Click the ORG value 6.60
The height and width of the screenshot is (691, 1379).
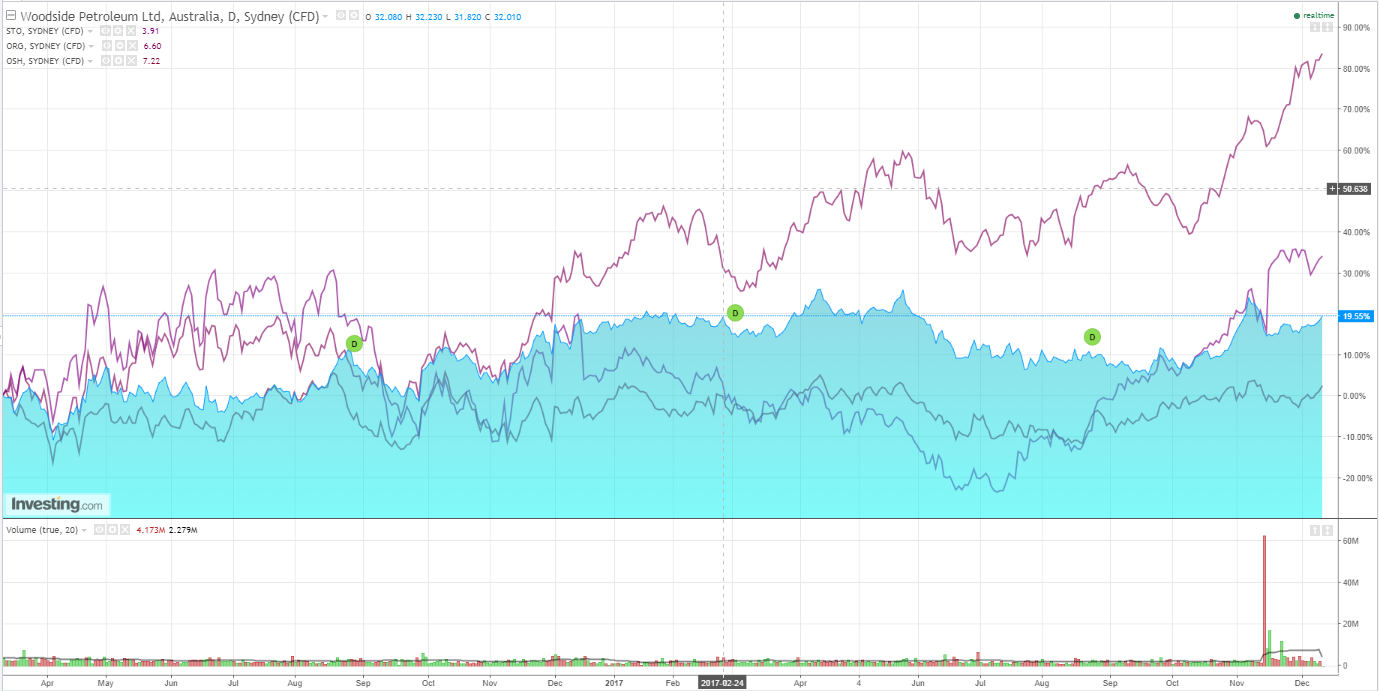[152, 46]
